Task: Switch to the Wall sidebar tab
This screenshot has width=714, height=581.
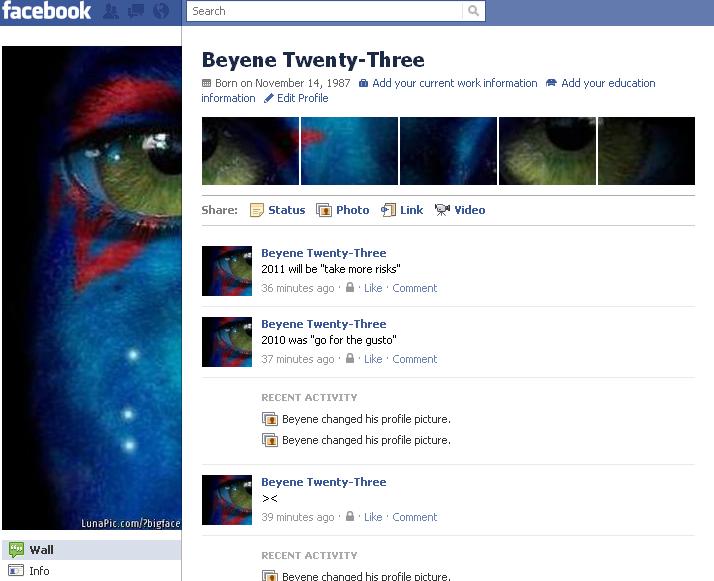Action: tap(92, 550)
